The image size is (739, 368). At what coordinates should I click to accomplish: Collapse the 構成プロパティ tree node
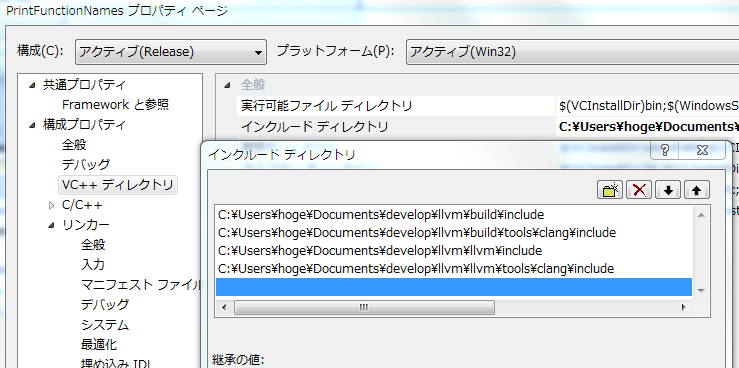click(x=32, y=125)
